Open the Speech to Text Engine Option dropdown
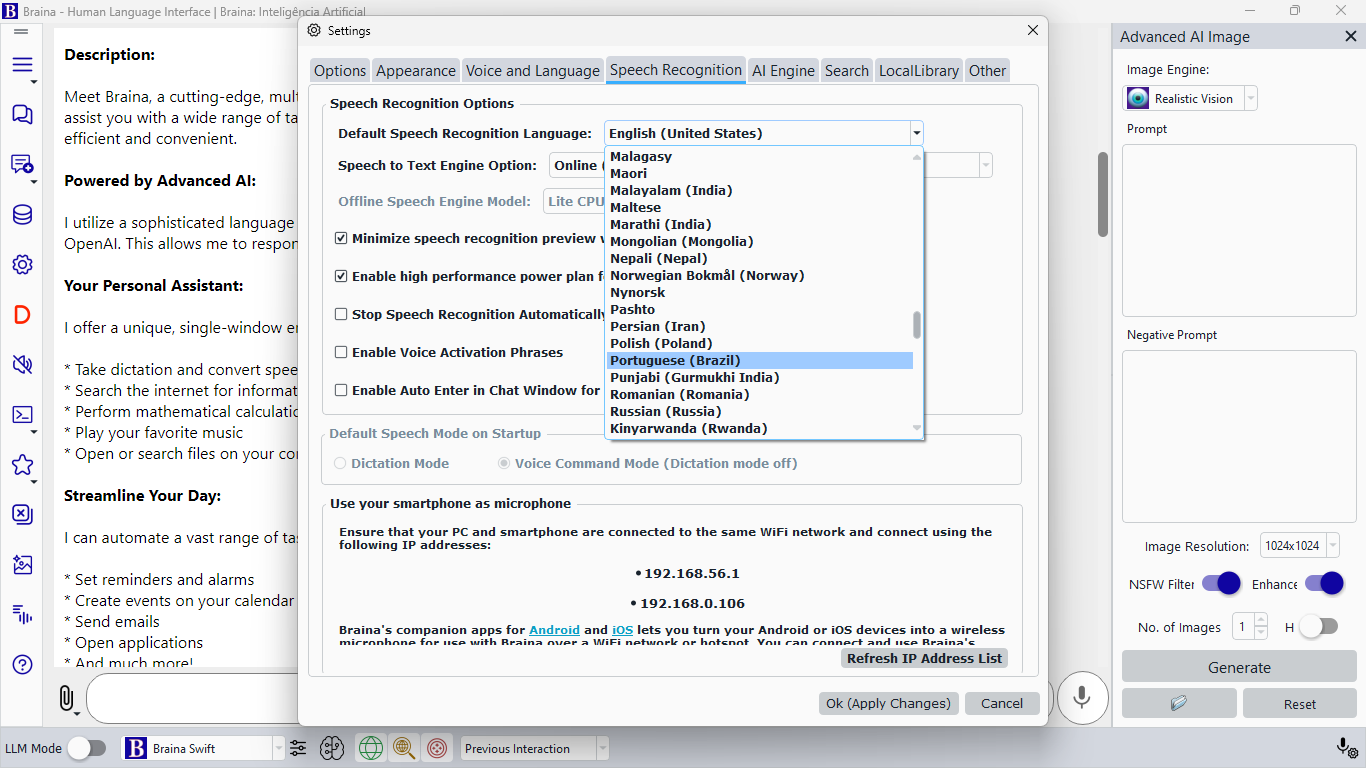1366x768 pixels. click(985, 165)
